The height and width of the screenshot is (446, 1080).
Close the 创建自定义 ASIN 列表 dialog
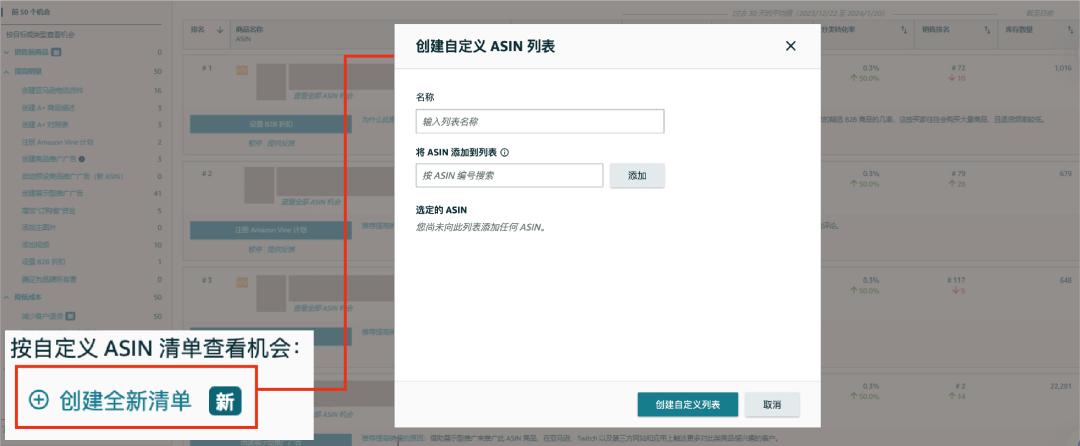pyautogui.click(x=790, y=46)
